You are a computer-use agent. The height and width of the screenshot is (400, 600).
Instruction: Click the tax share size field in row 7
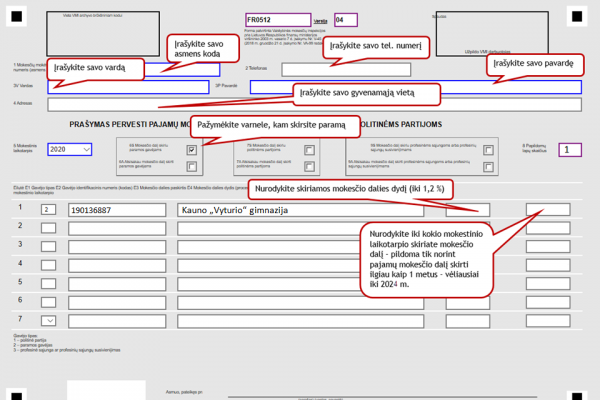[468, 321]
